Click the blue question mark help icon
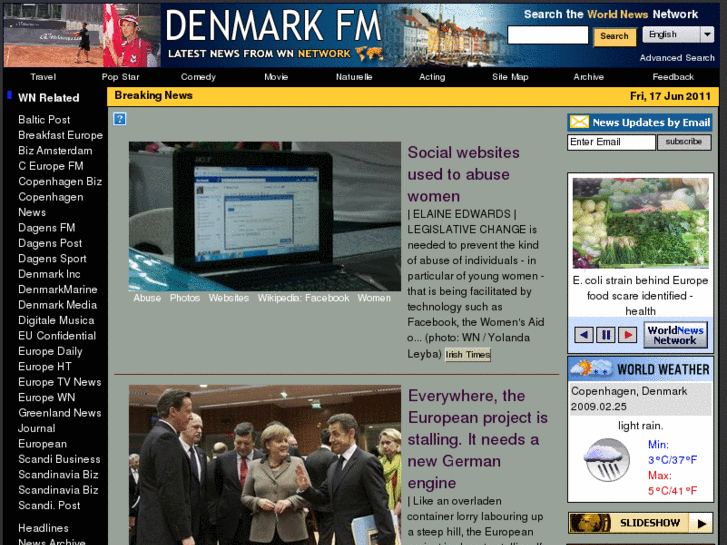Image resolution: width=727 pixels, height=545 pixels. 120,119
